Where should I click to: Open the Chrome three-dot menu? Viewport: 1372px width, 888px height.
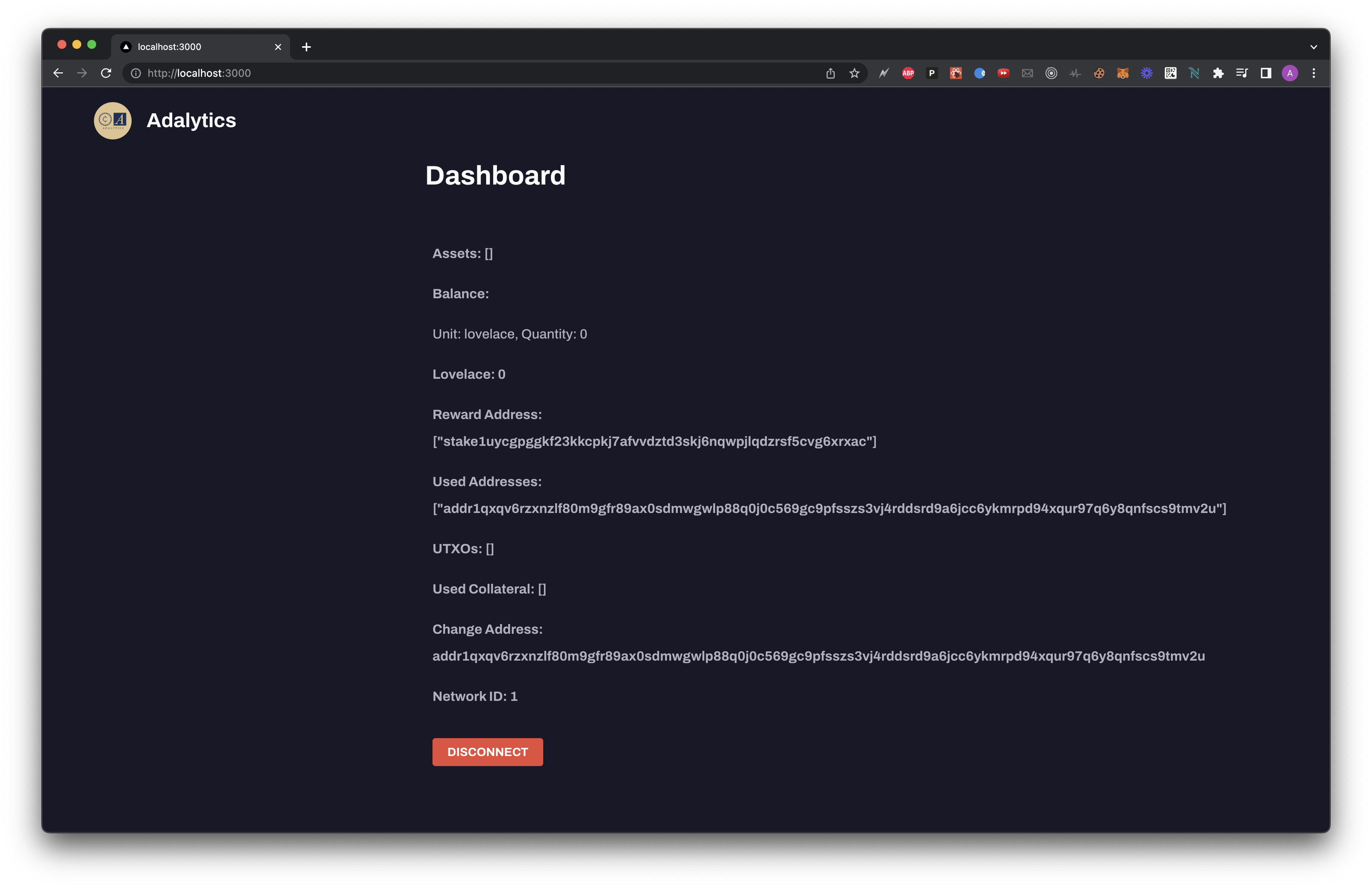tap(1314, 73)
